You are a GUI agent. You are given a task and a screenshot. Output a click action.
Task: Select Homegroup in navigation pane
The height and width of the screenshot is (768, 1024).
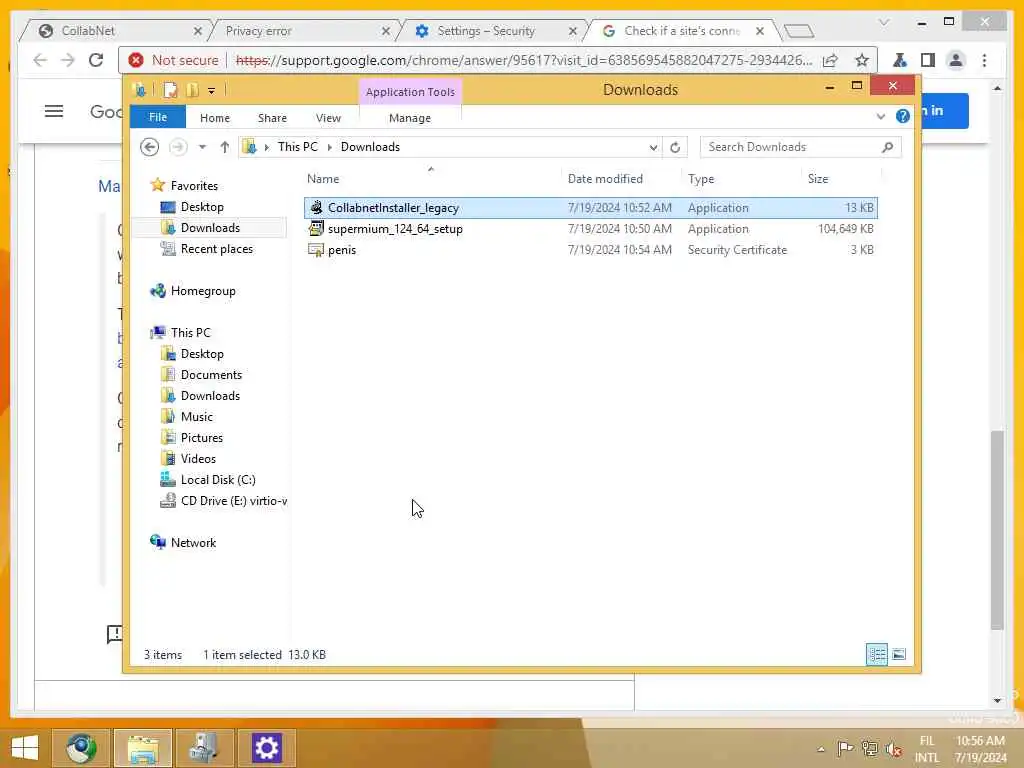202,291
